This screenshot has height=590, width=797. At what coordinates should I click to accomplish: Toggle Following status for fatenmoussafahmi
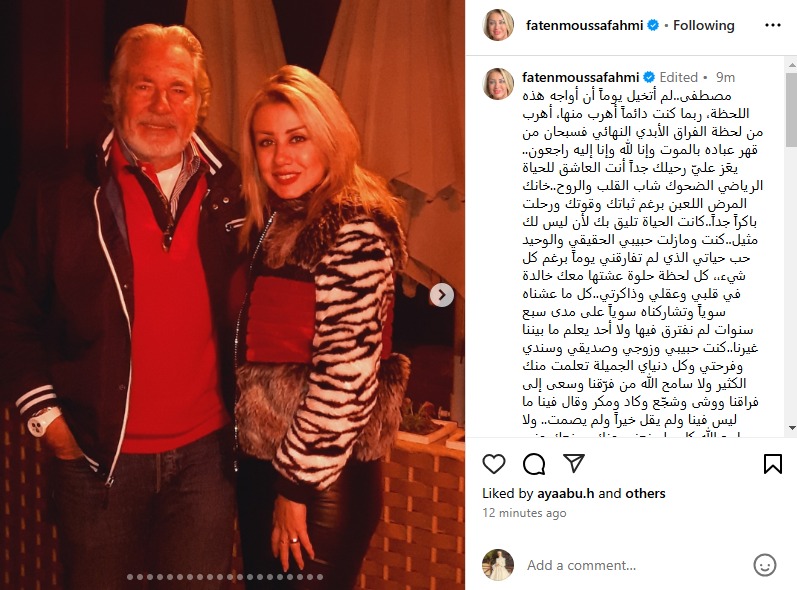coord(703,25)
